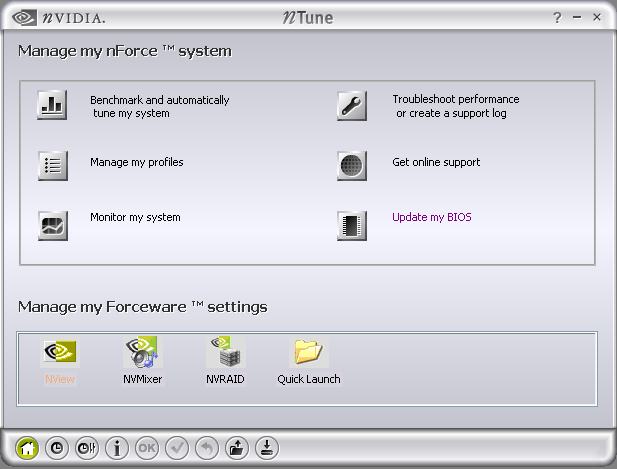Select the BIOS chip icon
Image resolution: width=617 pixels, height=469 pixels.
coord(352,225)
